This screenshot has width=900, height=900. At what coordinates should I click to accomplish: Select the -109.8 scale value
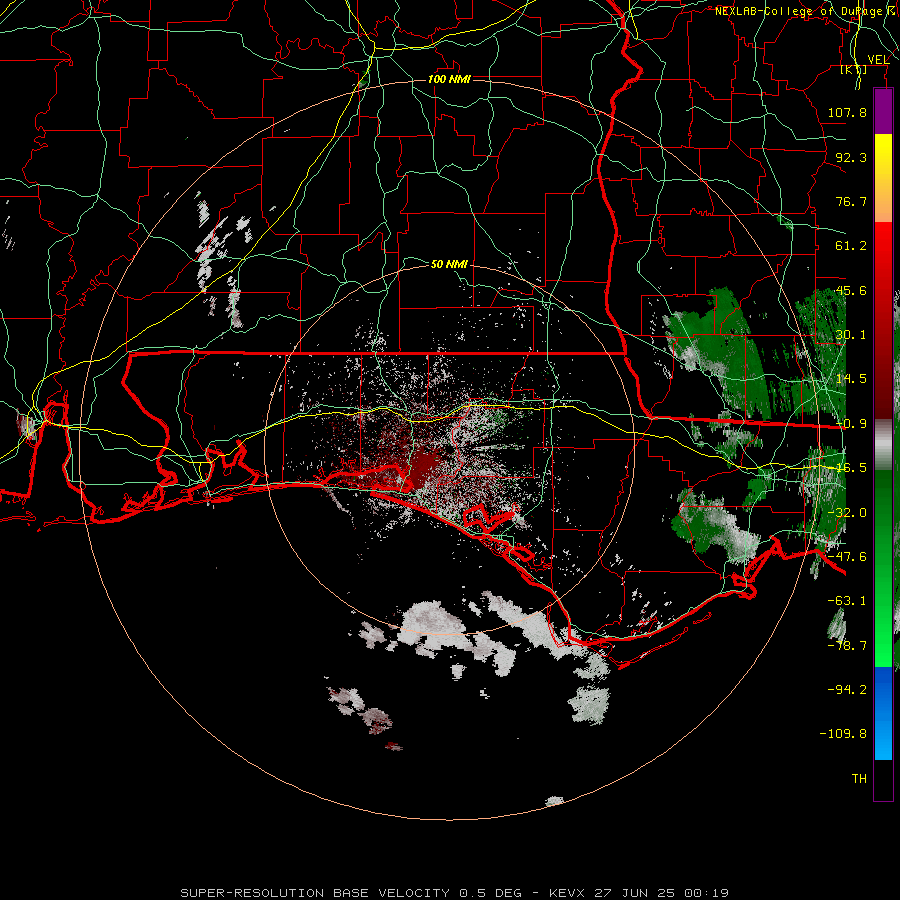click(843, 734)
